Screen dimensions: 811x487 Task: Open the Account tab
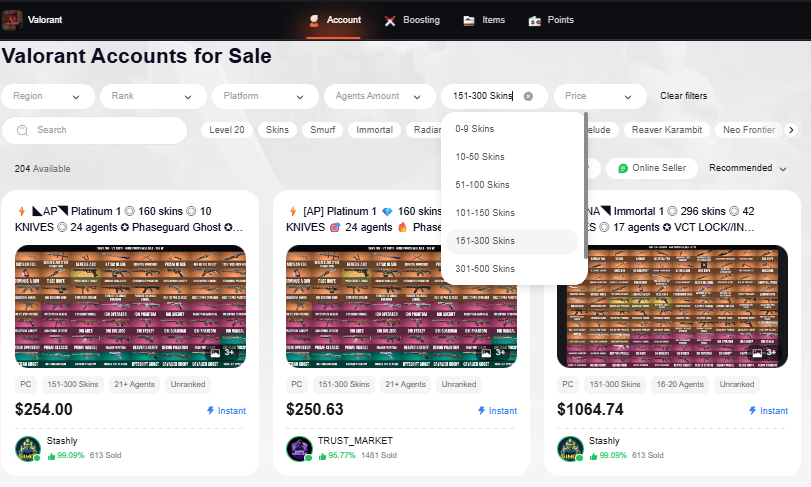point(335,20)
